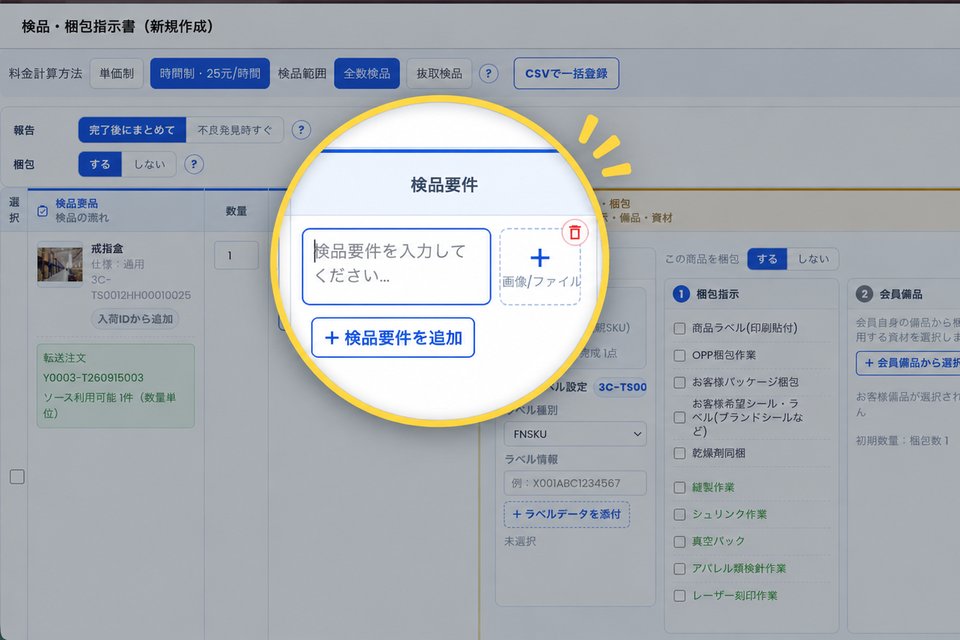The height and width of the screenshot is (640, 960).
Task: Click the 戒指盒 product thumbnail
Action: [x=60, y=265]
